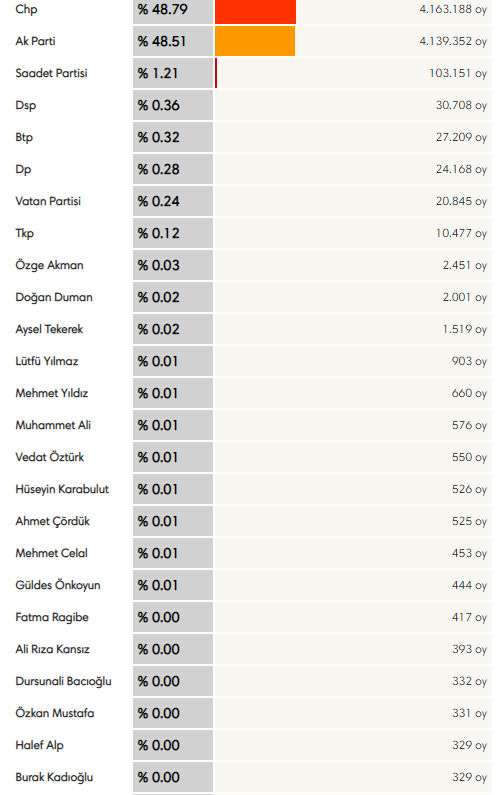Click the thin red Saadet Partisi bar
Image resolution: width=500 pixels, height=795 pixels.
216,73
